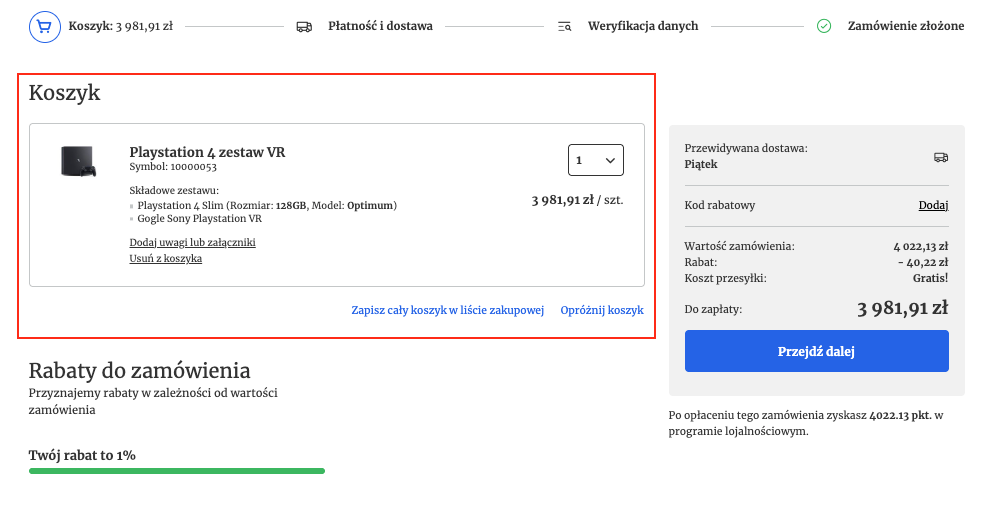998x515 pixels.
Task: Click the Rabaty do zamówienia heading
Action: pyautogui.click(x=139, y=370)
